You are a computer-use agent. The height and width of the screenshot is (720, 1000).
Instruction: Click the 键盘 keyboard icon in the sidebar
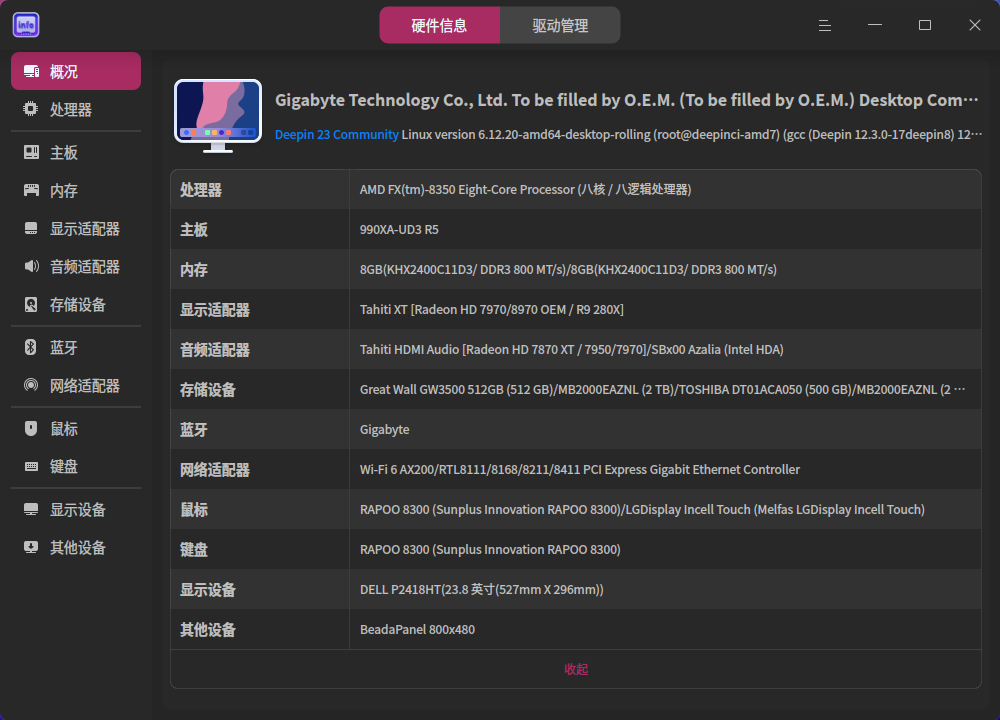(x=31, y=466)
